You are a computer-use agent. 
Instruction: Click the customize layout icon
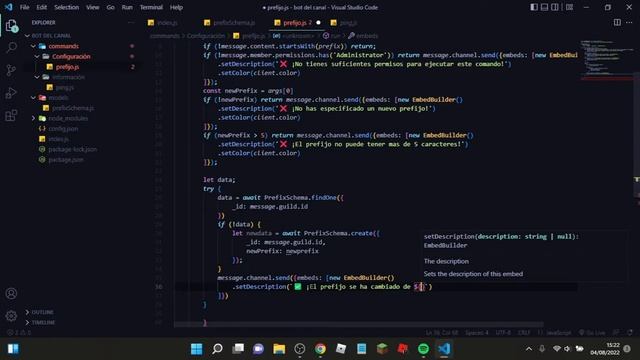click(569, 7)
